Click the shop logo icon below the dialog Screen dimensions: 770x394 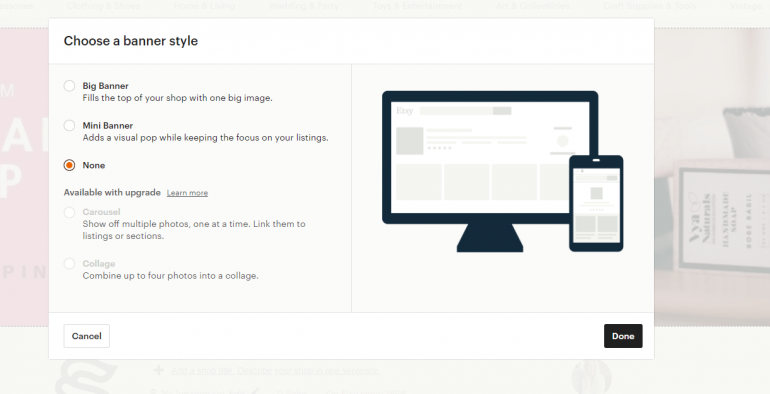point(86,376)
